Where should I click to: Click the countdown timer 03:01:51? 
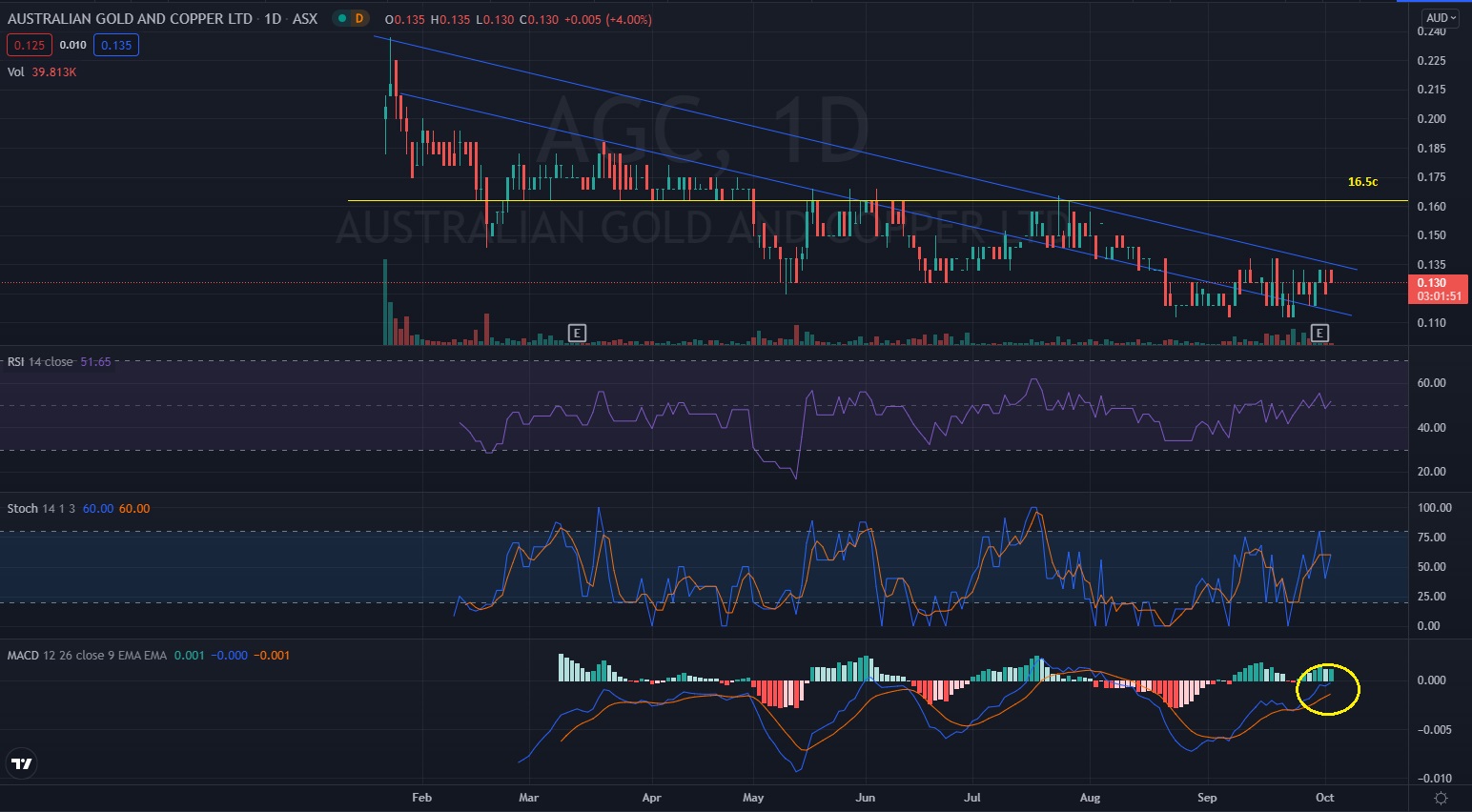tap(1440, 296)
